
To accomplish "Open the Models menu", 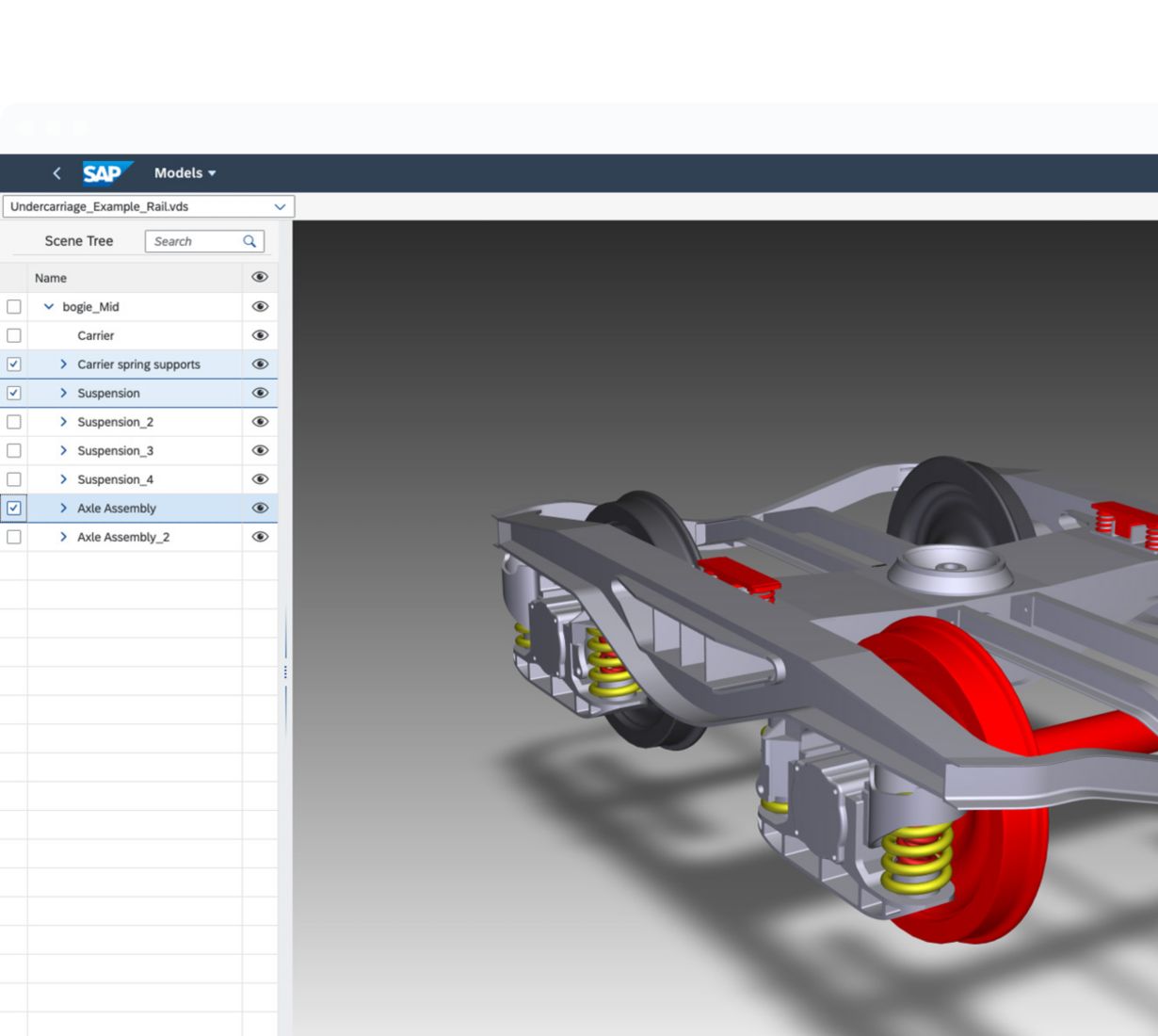I will click(x=185, y=173).
